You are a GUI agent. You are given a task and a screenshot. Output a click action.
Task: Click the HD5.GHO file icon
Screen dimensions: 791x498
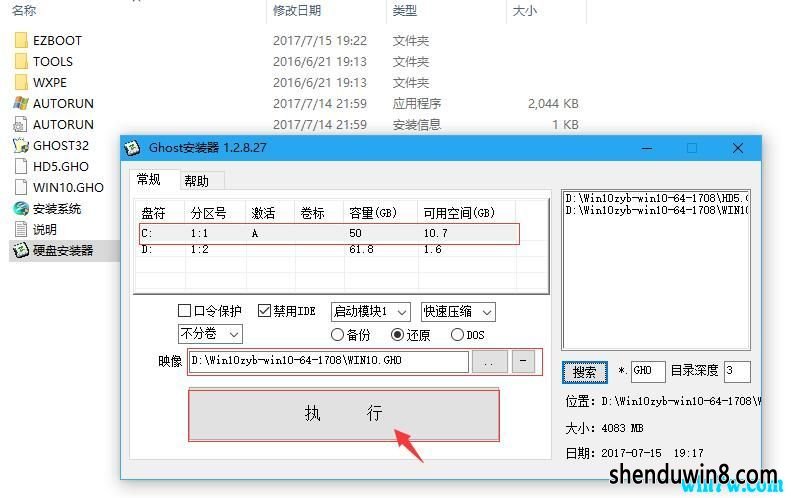[21, 166]
